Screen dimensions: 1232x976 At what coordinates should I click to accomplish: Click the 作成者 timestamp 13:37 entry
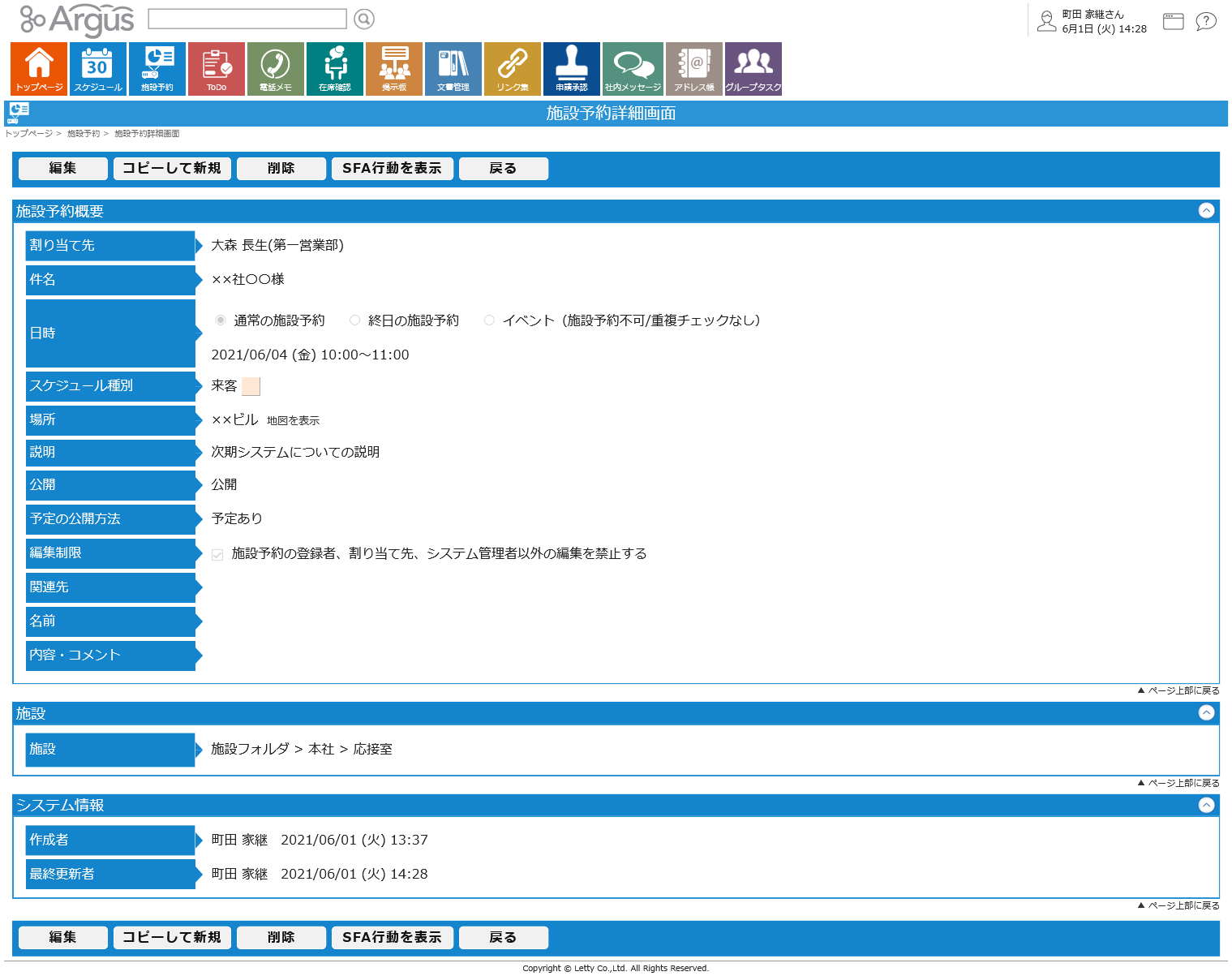[320, 840]
